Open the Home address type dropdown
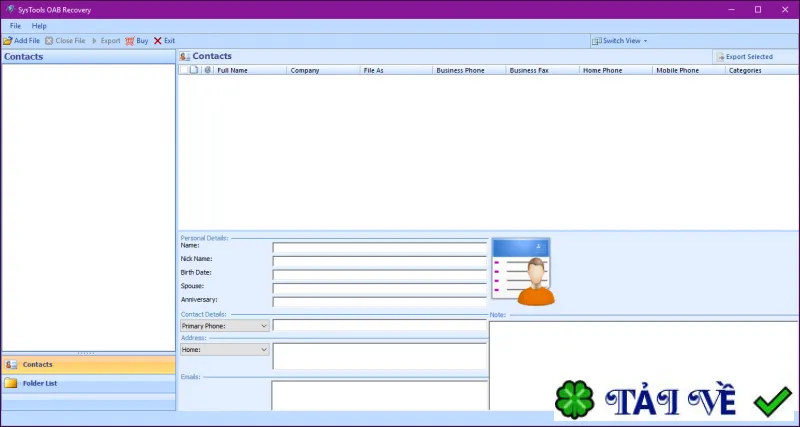Image resolution: width=800 pixels, height=427 pixels. pos(224,349)
